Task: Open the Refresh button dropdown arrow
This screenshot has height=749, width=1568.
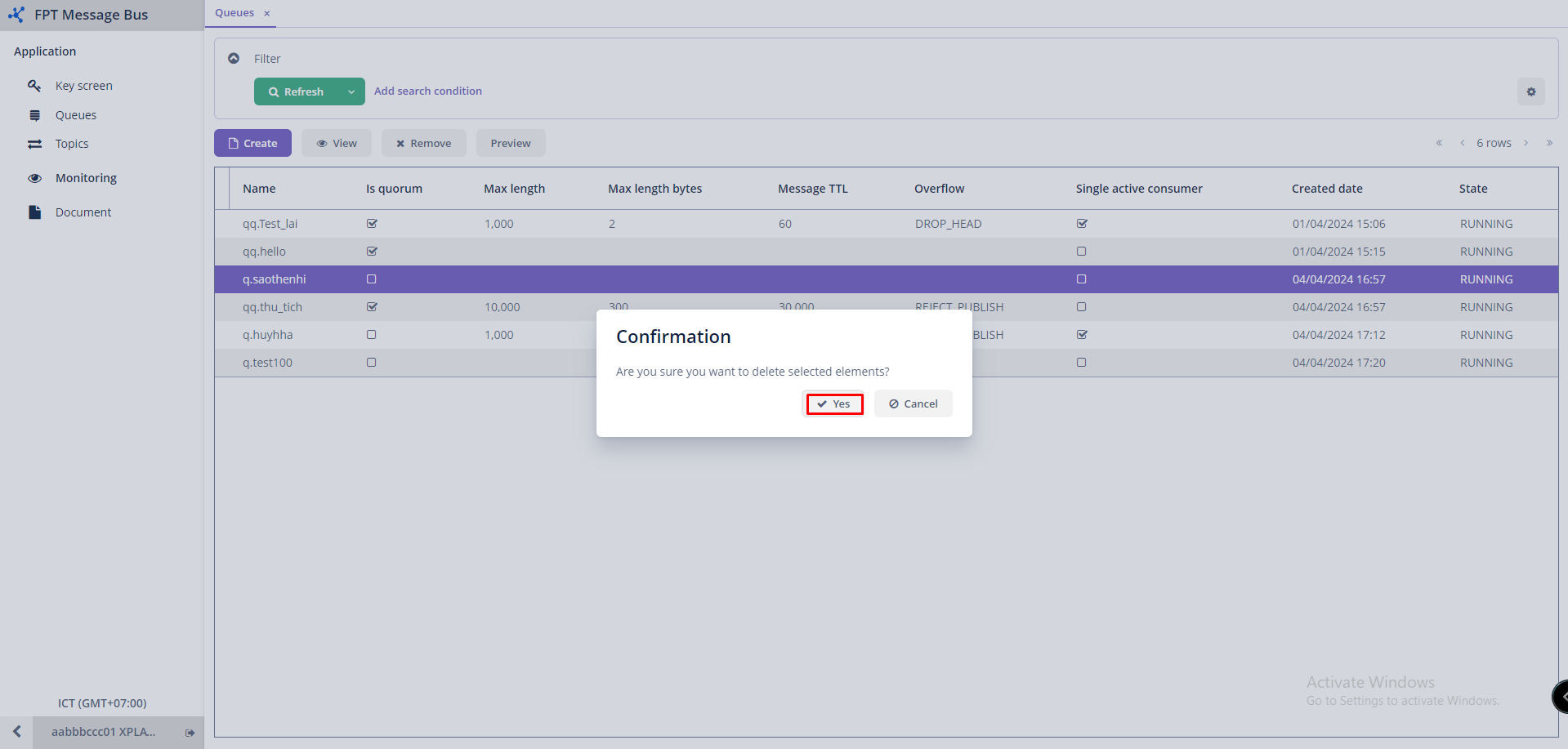Action: coord(351,92)
